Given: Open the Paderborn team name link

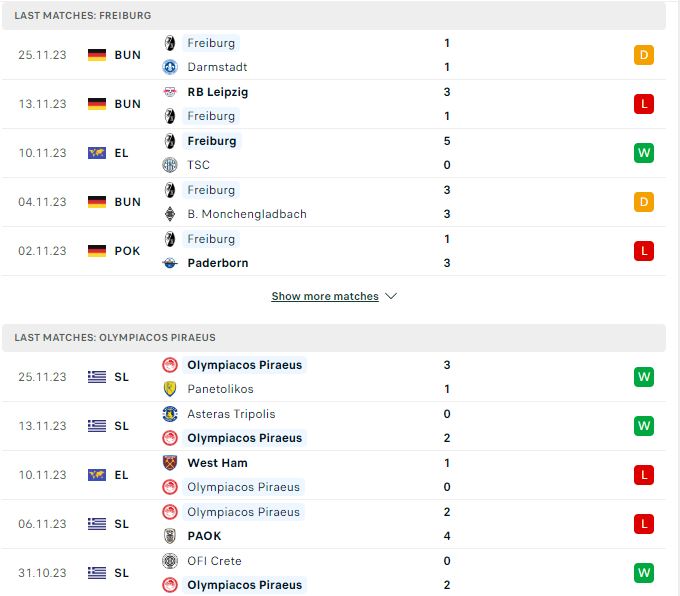Looking at the screenshot, I should click(218, 263).
